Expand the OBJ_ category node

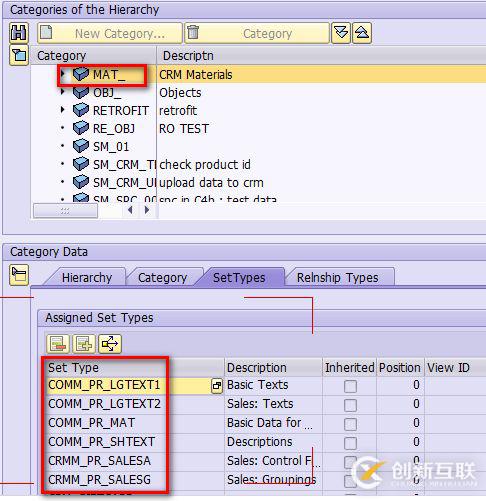click(x=62, y=92)
